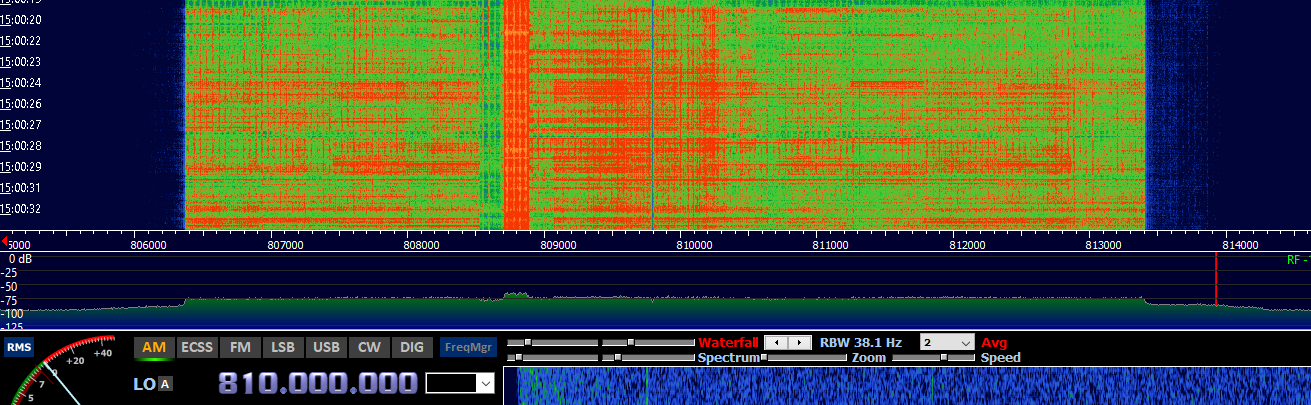1311x405 pixels.
Task: Click the red Waterfall label
Action: click(x=728, y=342)
